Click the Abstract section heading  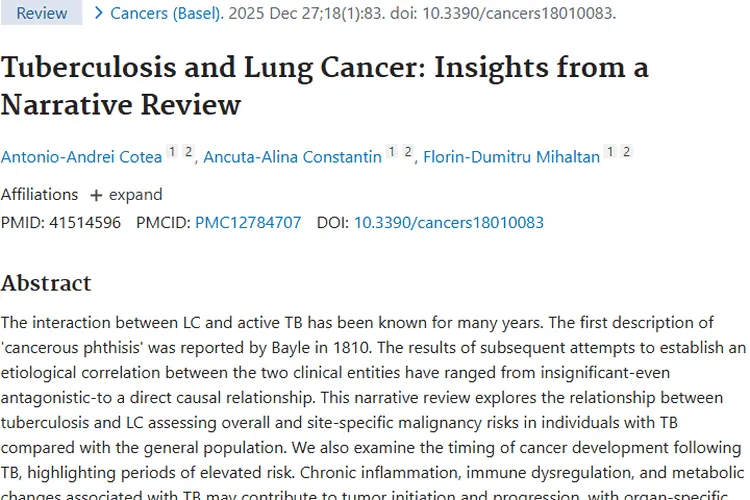46,283
